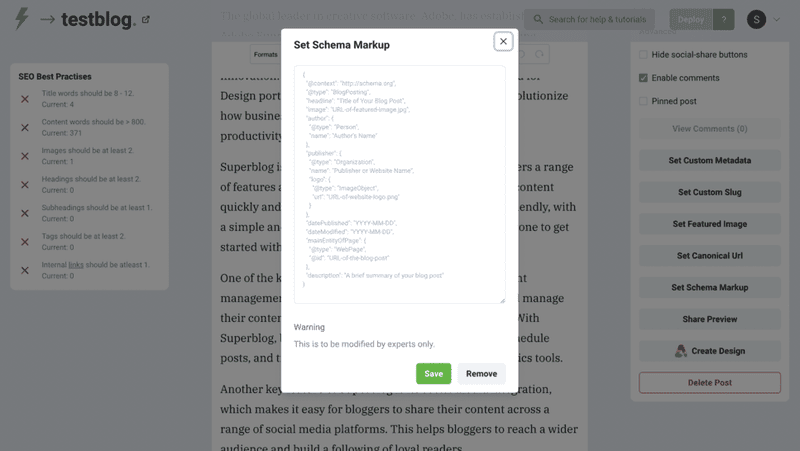
Task: Close the Set Schema Markup dialog
Action: 503,41
